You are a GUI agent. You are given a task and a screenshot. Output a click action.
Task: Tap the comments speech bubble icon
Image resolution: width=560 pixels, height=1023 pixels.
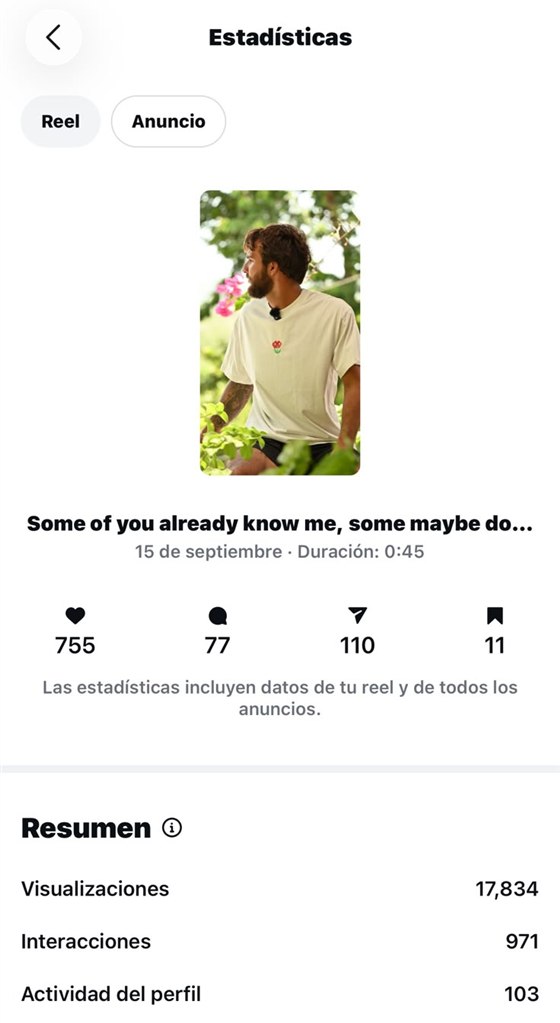(217, 615)
